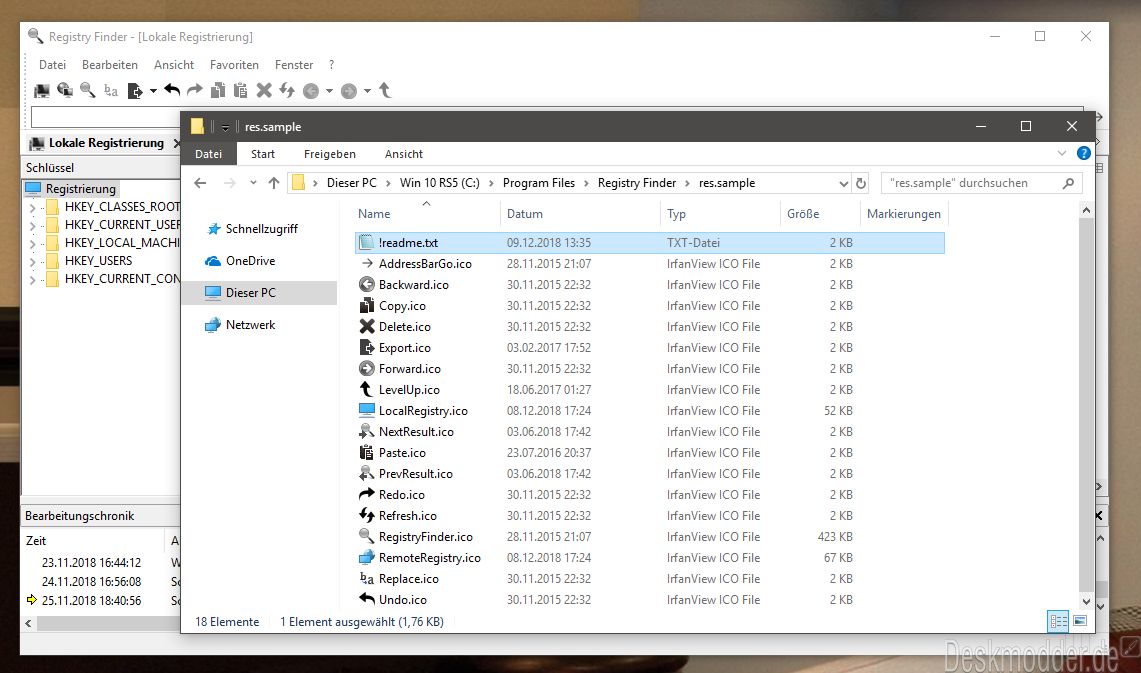The height and width of the screenshot is (673, 1141).
Task: Click the Replace toolbar icon in Registry Finder
Action: [111, 90]
